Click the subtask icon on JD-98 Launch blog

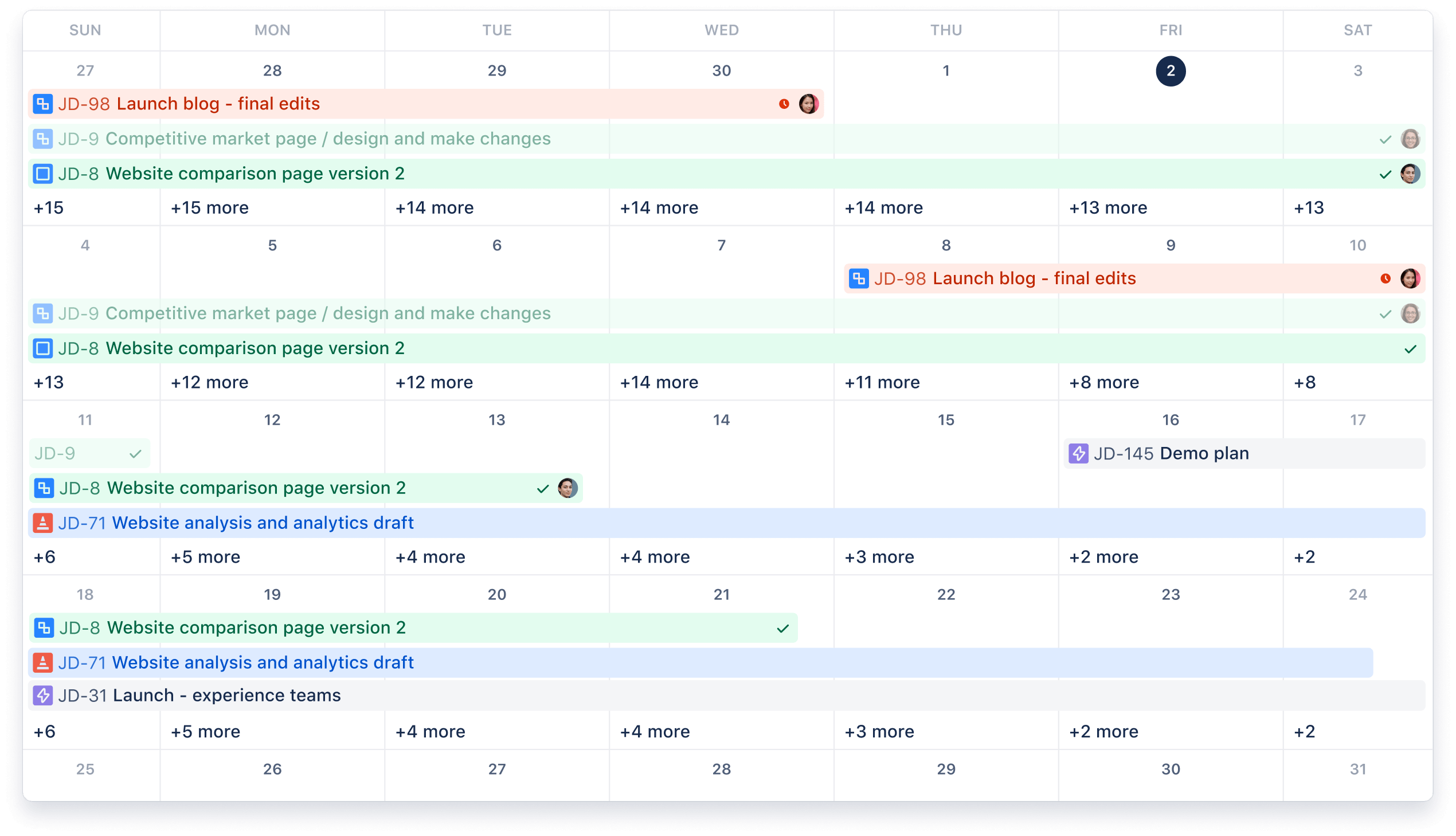pyautogui.click(x=43, y=104)
